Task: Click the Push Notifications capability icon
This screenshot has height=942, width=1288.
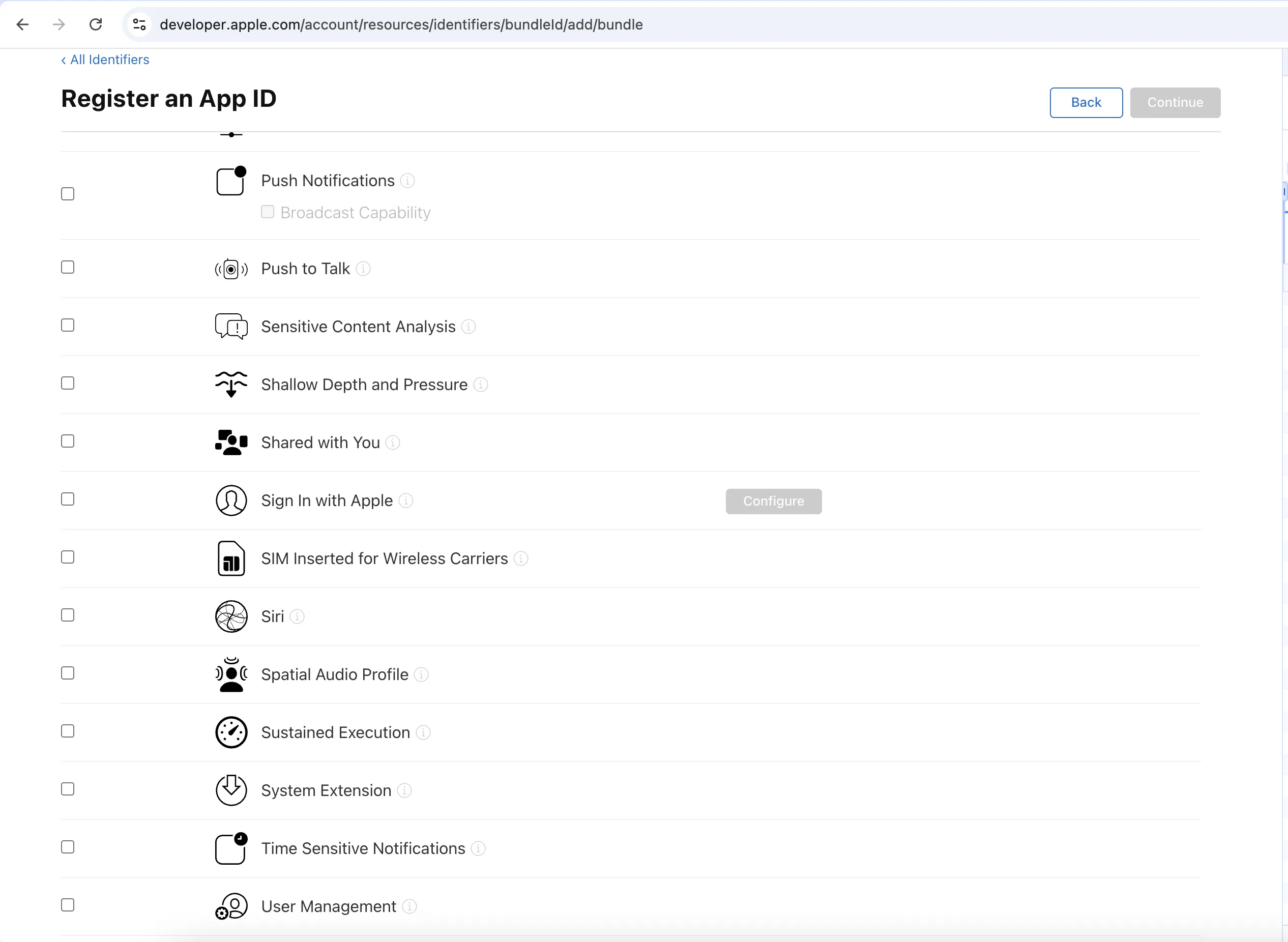Action: 231,181
